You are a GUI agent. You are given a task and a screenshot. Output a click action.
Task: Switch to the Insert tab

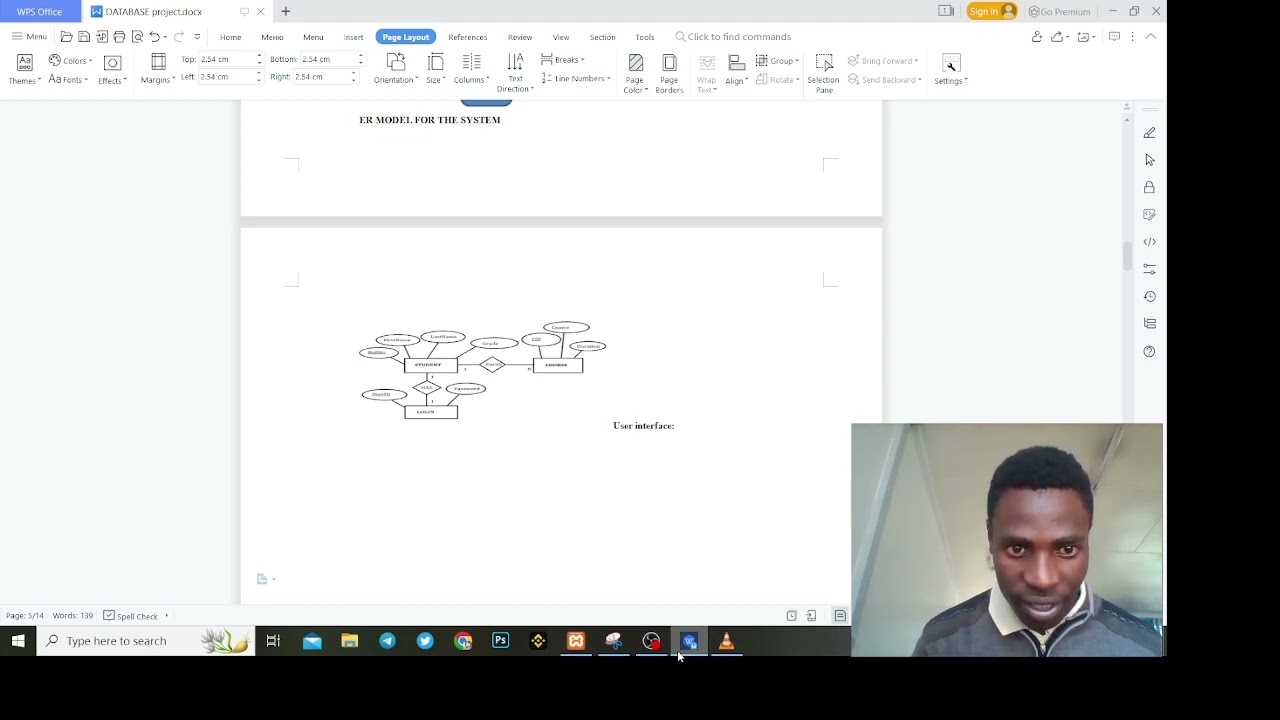354,37
